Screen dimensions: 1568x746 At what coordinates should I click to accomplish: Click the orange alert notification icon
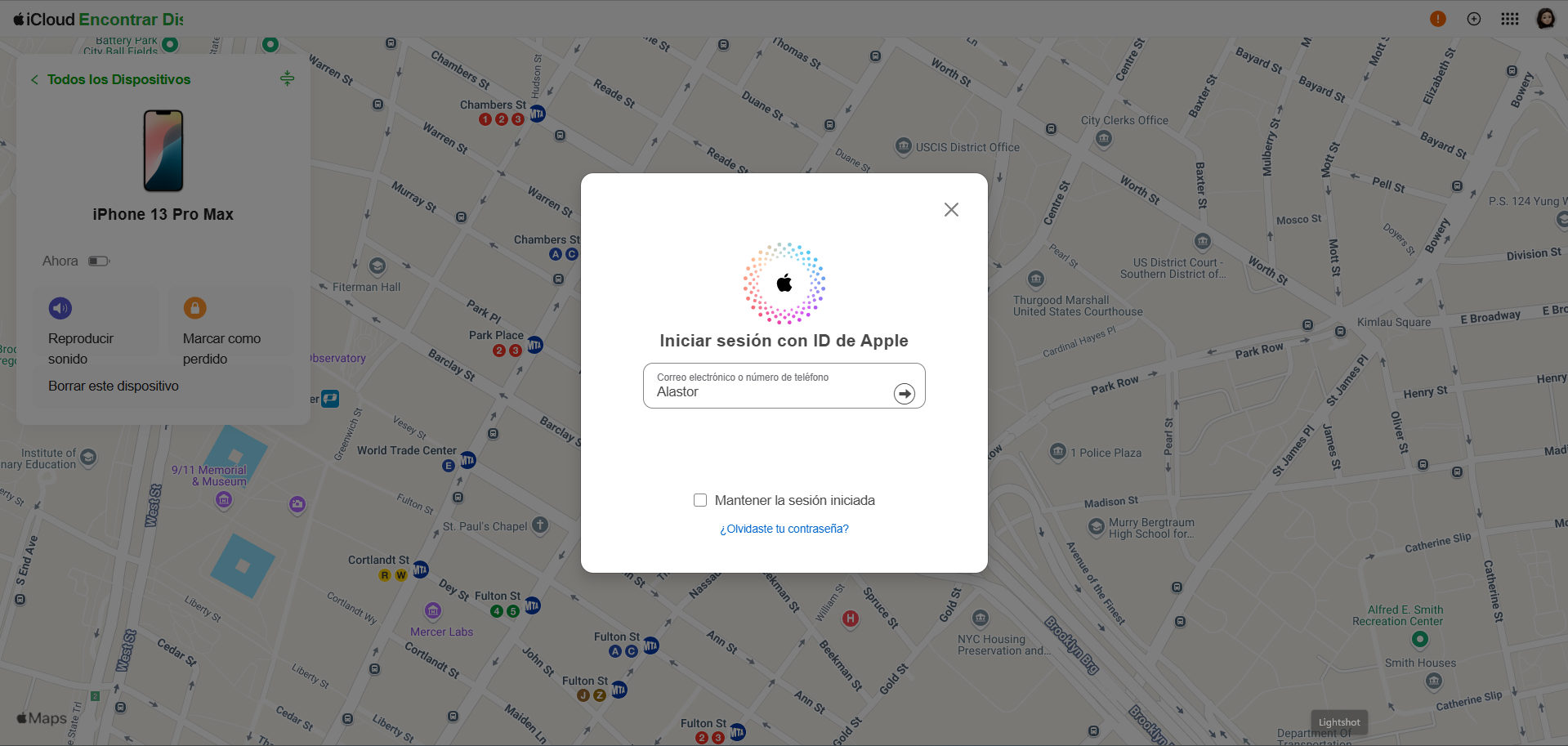tap(1437, 19)
